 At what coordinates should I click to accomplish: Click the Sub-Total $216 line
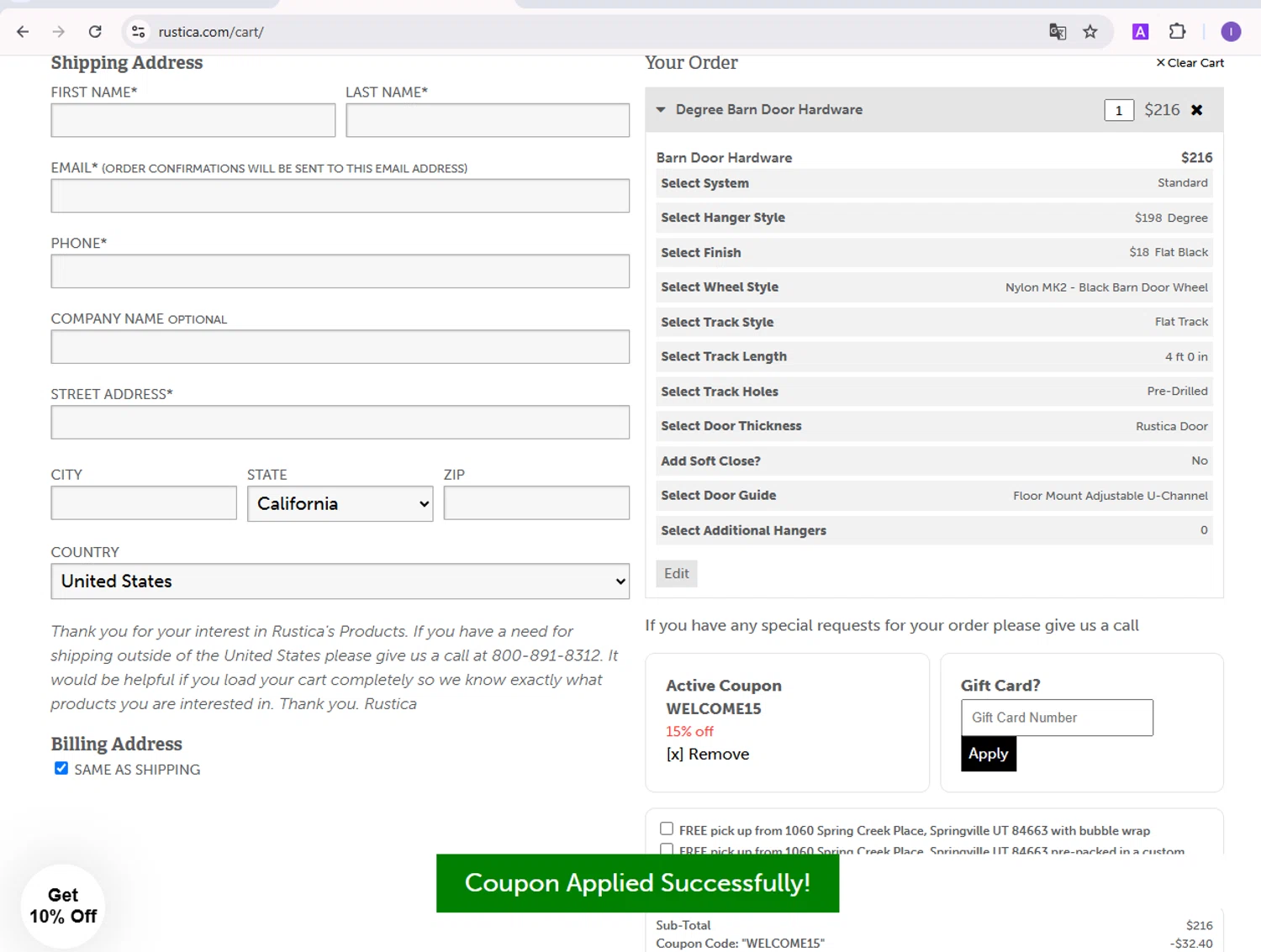[x=934, y=925]
